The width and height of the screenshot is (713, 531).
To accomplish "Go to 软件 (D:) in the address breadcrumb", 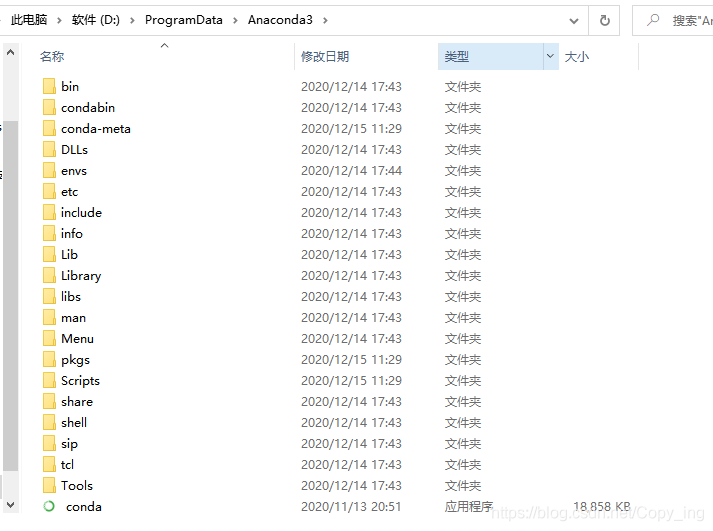I will coord(95,20).
